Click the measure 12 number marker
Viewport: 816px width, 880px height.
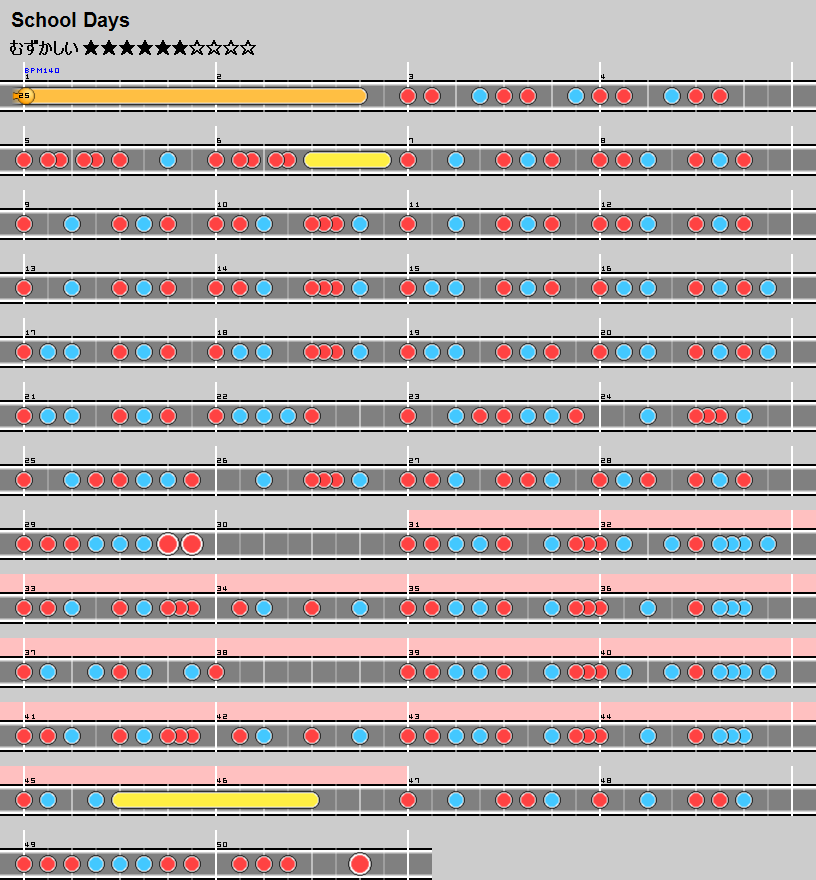(x=606, y=205)
